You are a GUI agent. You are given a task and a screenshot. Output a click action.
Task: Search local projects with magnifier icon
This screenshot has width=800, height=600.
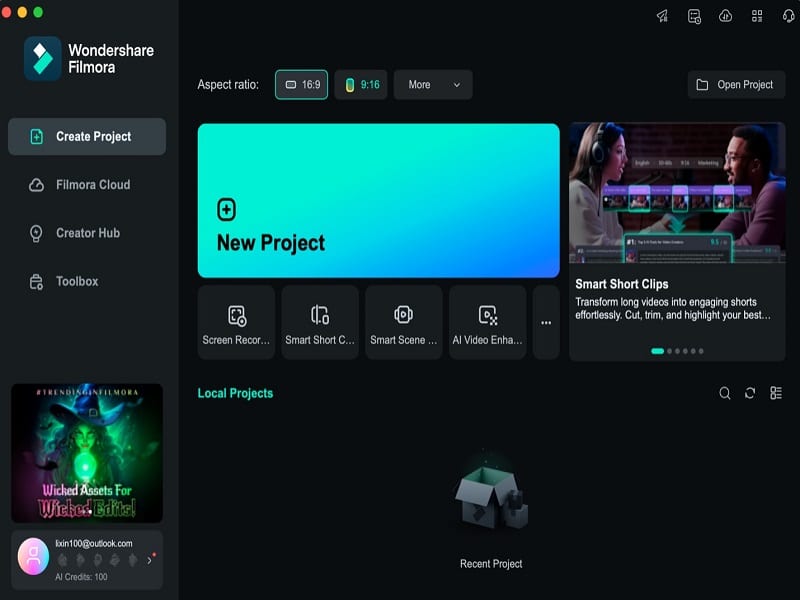click(724, 393)
